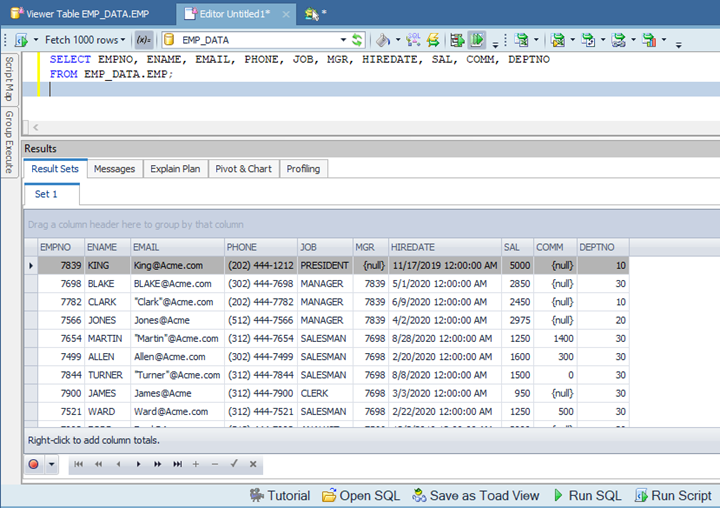Click the new connection tab icon
The width and height of the screenshot is (720, 508).
(312, 14)
